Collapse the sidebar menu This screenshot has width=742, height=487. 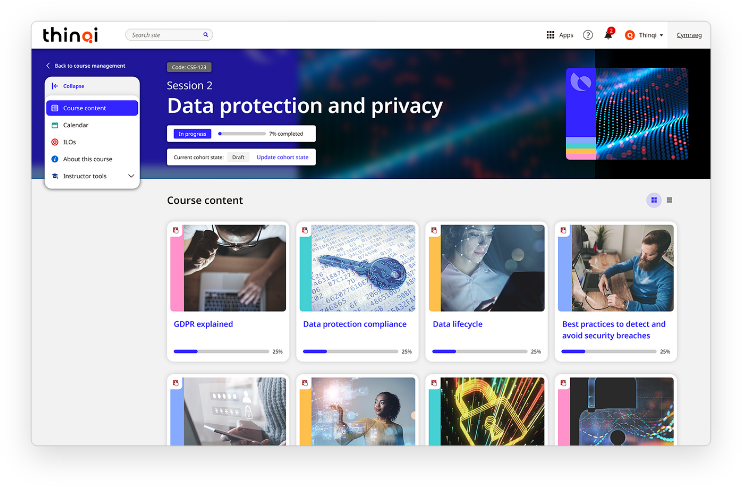[68, 86]
